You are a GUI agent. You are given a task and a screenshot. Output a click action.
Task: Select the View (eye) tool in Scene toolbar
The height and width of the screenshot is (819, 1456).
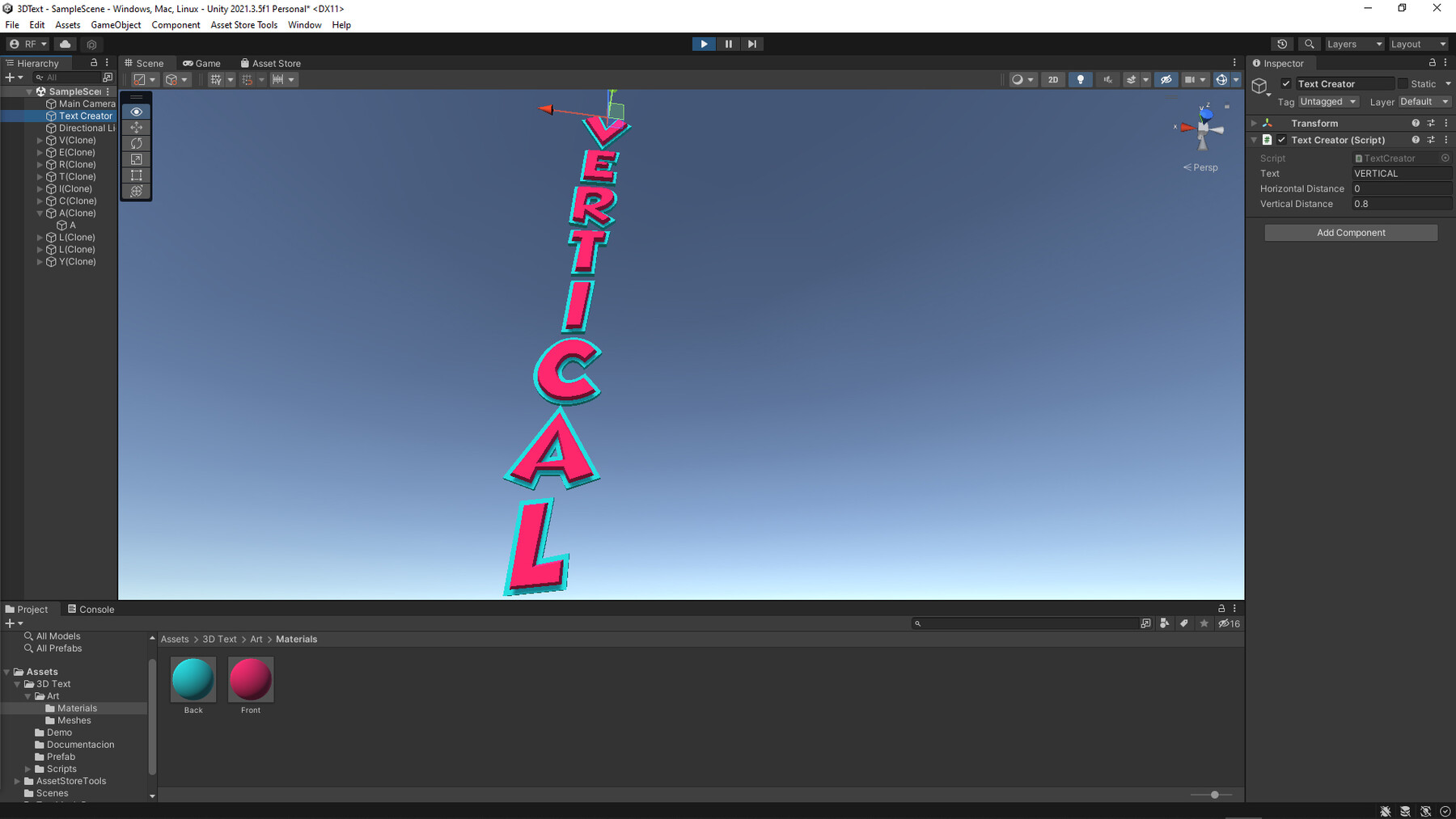136,112
